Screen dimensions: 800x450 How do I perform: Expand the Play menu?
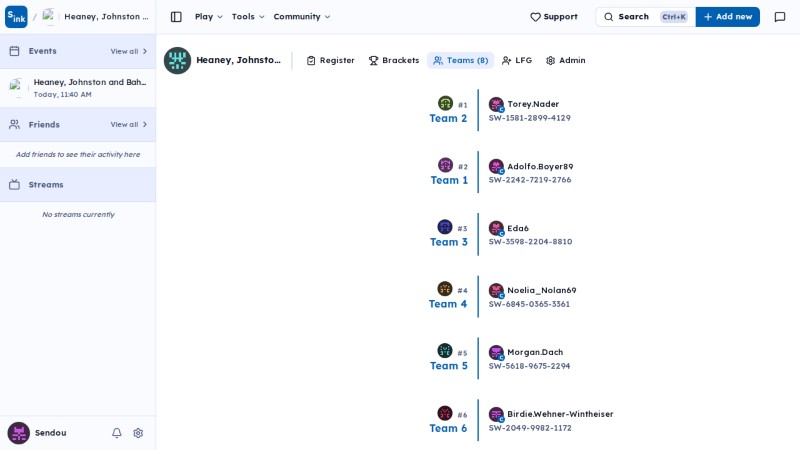point(209,17)
